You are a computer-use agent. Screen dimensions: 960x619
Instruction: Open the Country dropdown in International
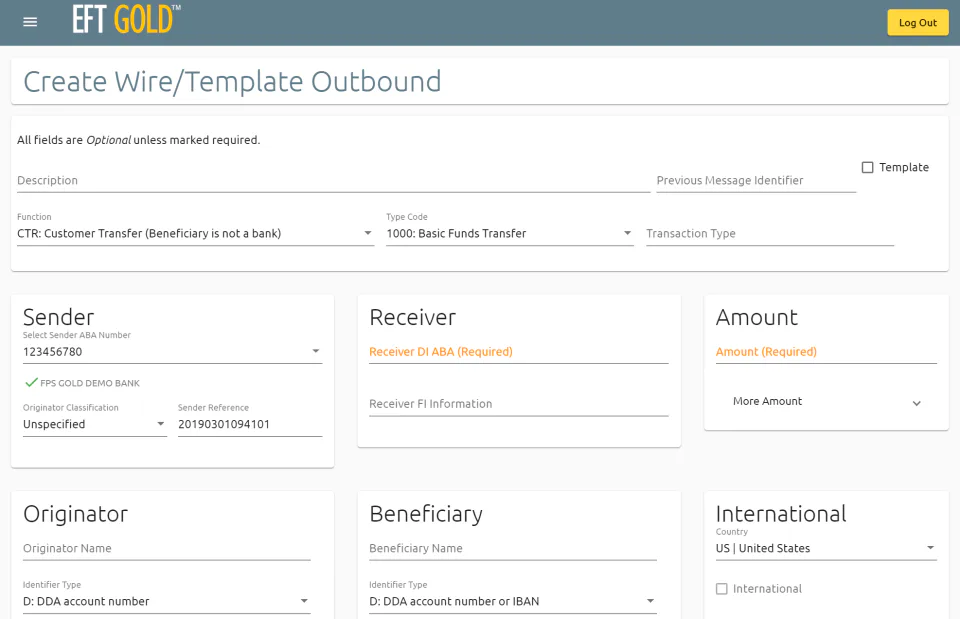826,548
